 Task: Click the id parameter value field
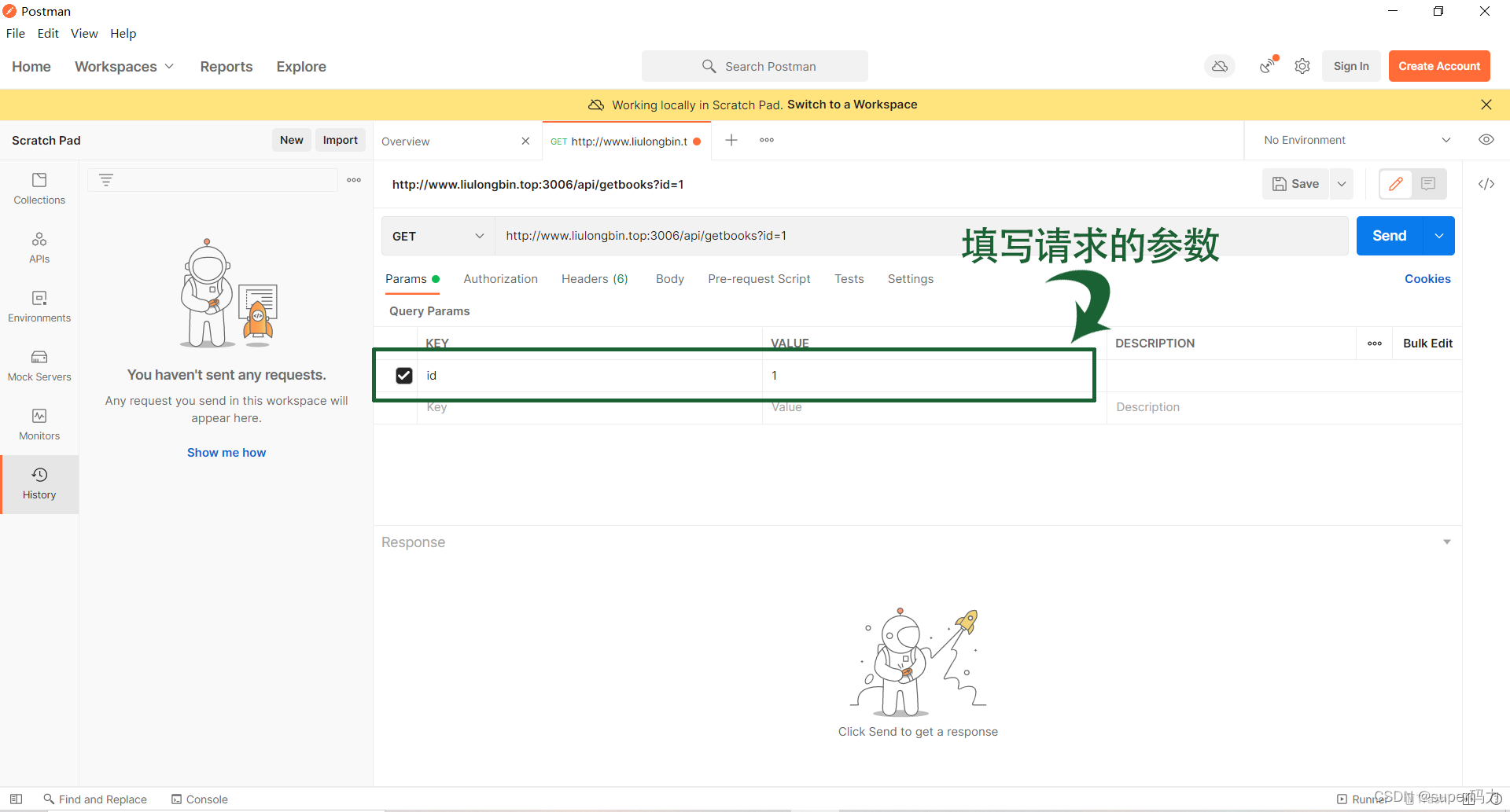(x=934, y=376)
